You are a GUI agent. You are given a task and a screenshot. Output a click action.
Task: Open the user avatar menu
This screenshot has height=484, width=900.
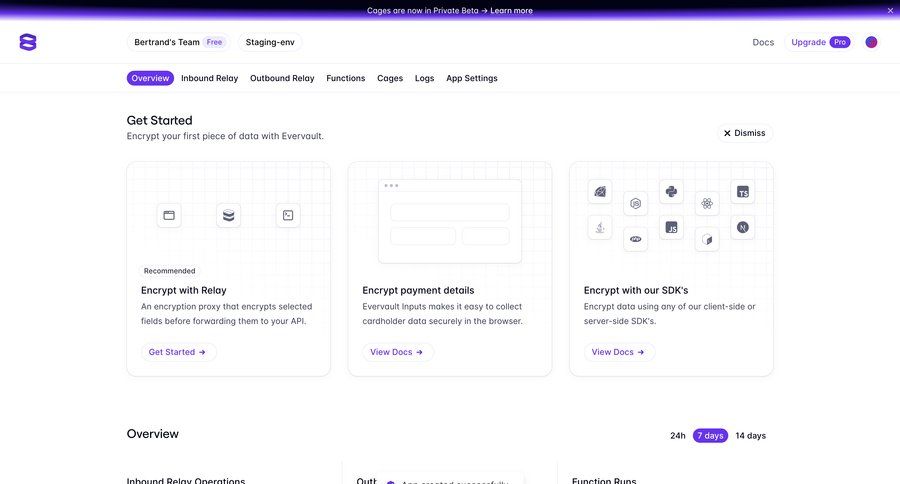pos(871,42)
